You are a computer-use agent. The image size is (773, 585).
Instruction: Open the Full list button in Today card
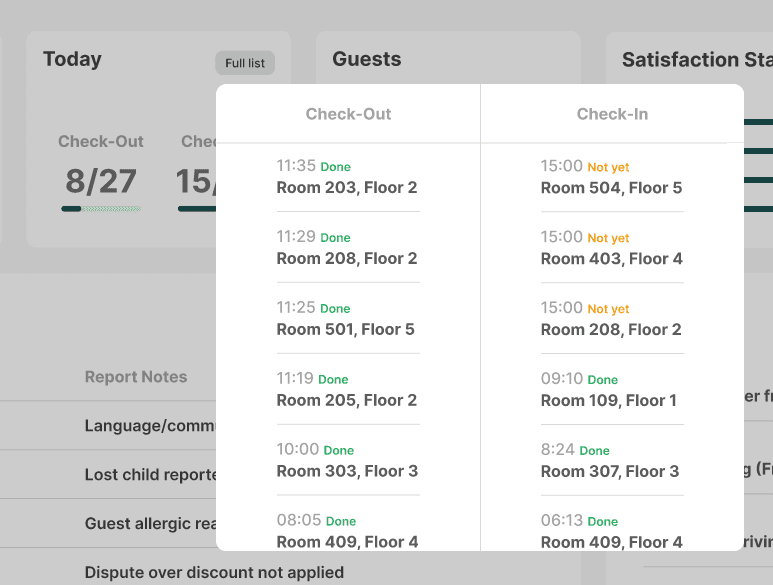click(245, 63)
